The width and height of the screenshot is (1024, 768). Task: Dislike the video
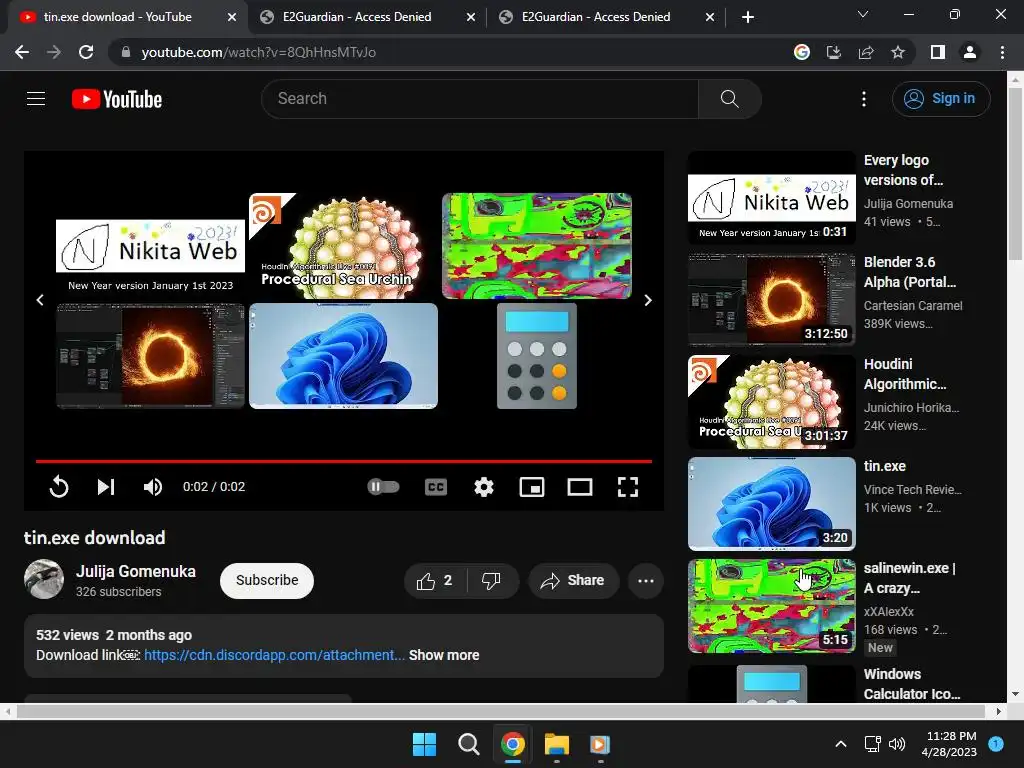[x=492, y=581]
